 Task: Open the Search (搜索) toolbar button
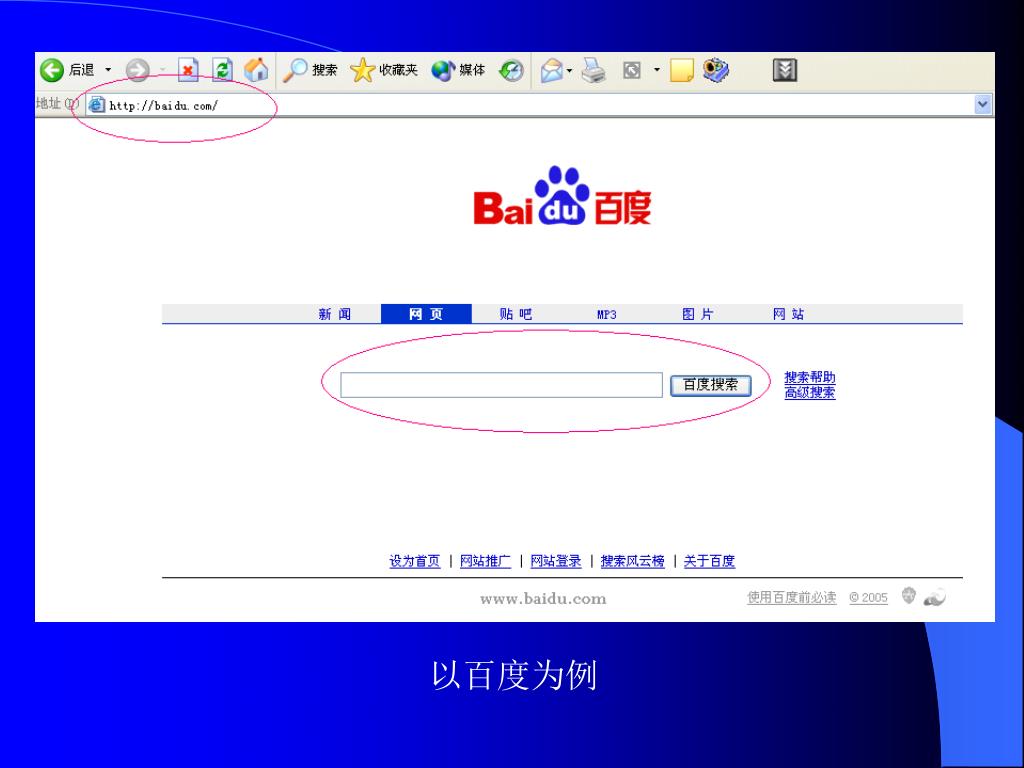(310, 70)
